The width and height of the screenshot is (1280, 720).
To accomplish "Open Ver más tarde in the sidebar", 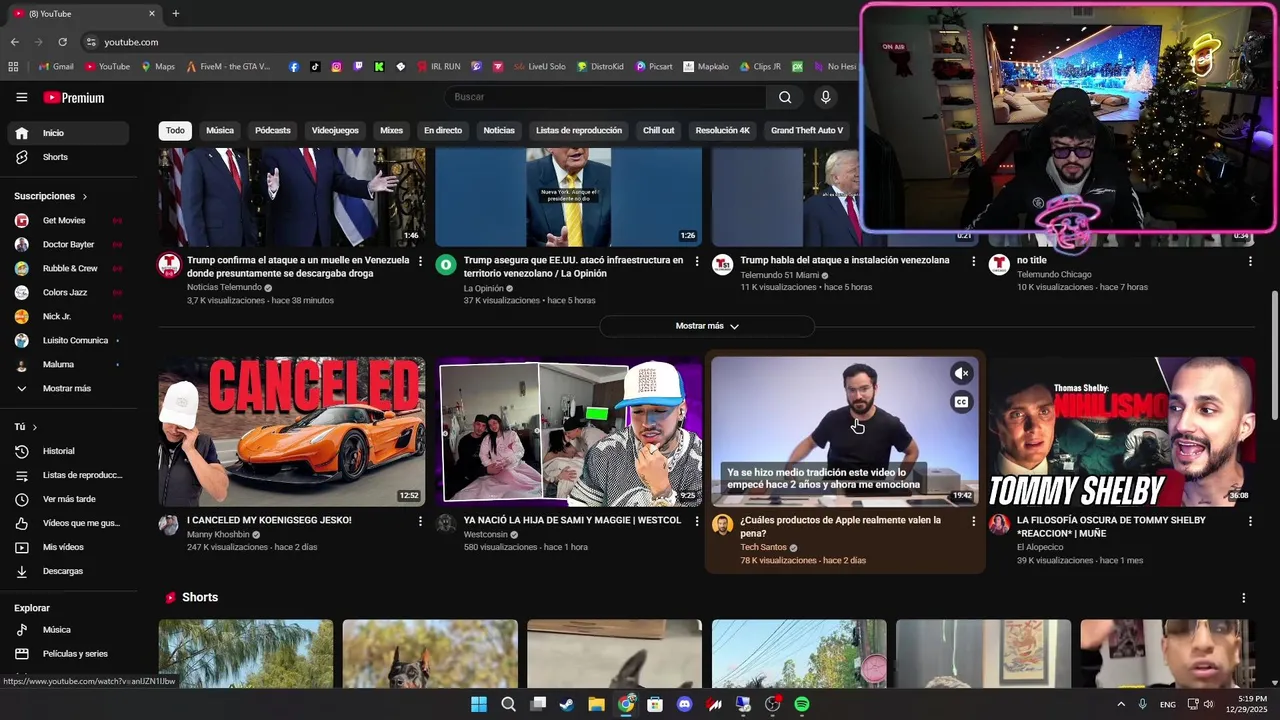I will [68, 499].
